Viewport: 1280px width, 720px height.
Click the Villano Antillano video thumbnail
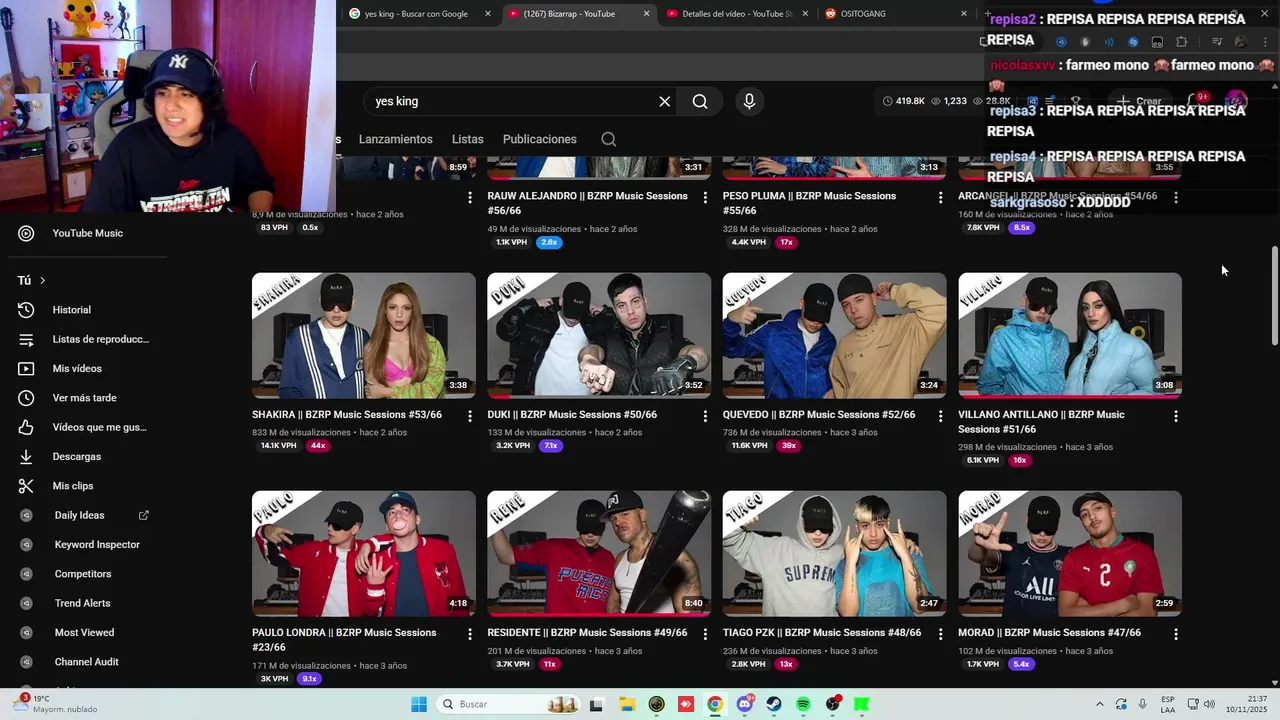(x=1070, y=335)
